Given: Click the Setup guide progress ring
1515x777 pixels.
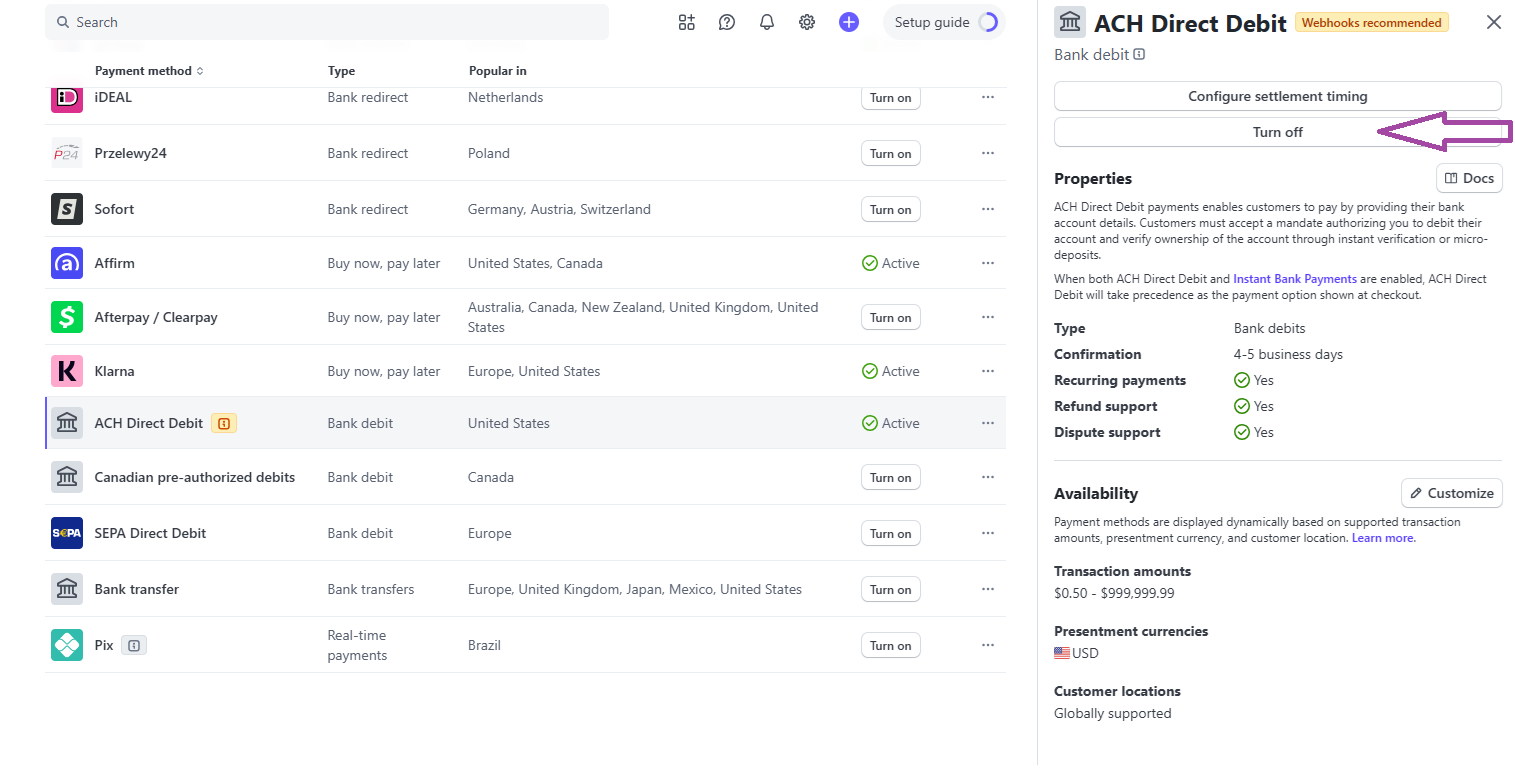Looking at the screenshot, I should 988,22.
